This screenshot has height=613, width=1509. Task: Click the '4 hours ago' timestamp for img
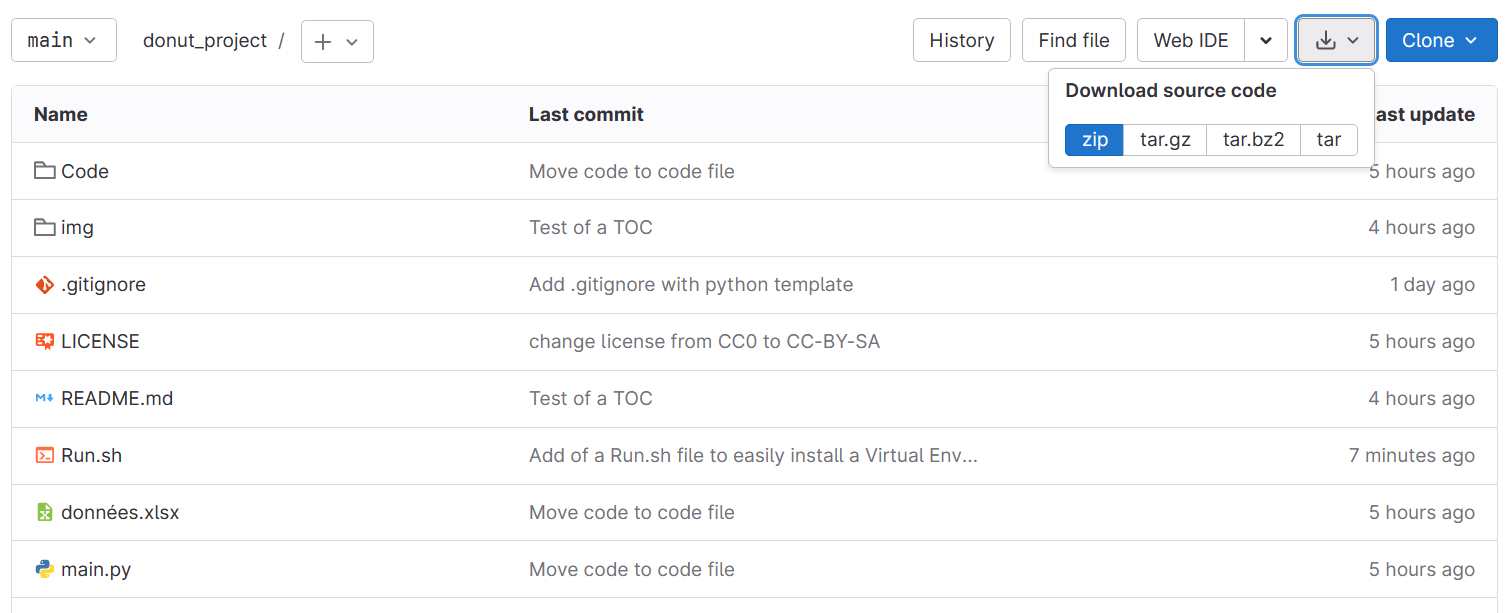(1422, 228)
